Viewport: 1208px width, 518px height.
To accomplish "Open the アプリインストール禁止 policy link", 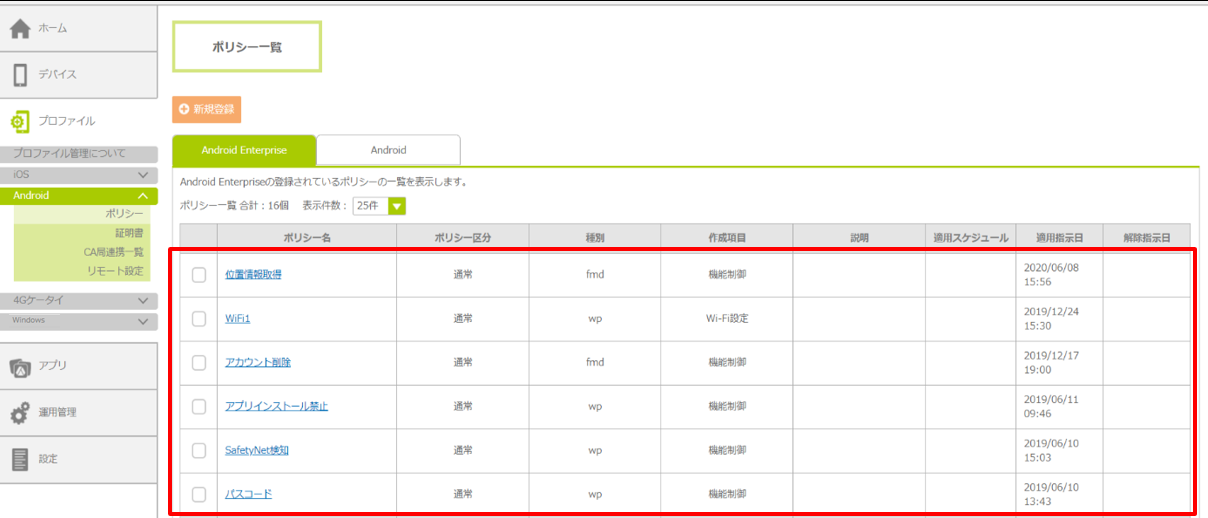I will 276,406.
